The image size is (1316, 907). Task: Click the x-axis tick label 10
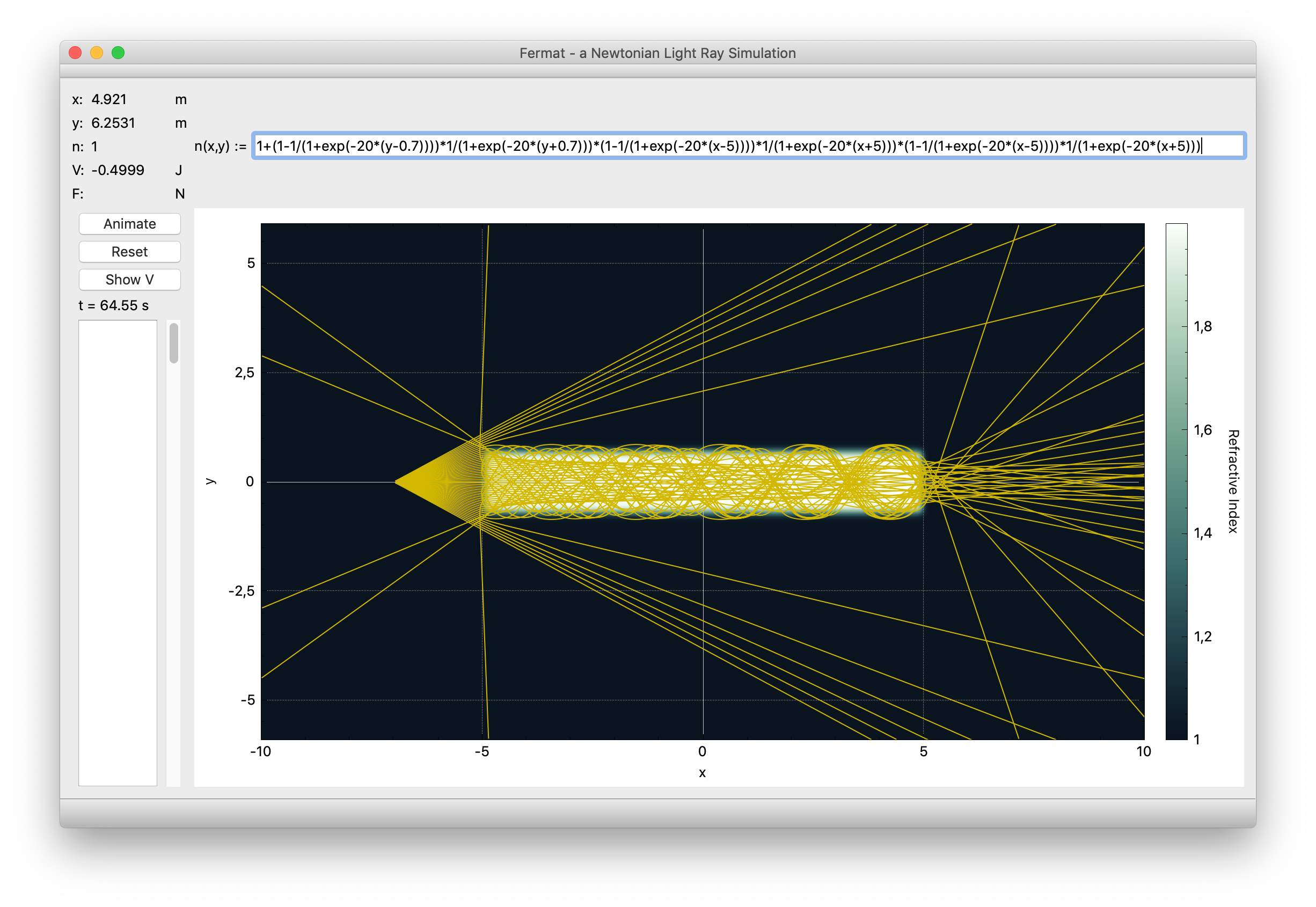click(1144, 752)
